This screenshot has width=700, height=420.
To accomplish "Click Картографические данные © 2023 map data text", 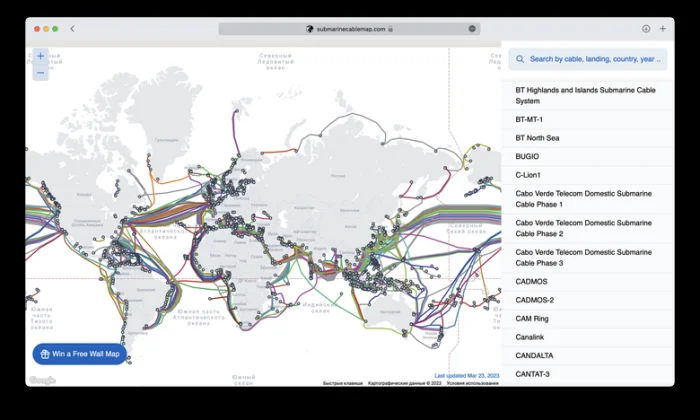I will click(404, 383).
